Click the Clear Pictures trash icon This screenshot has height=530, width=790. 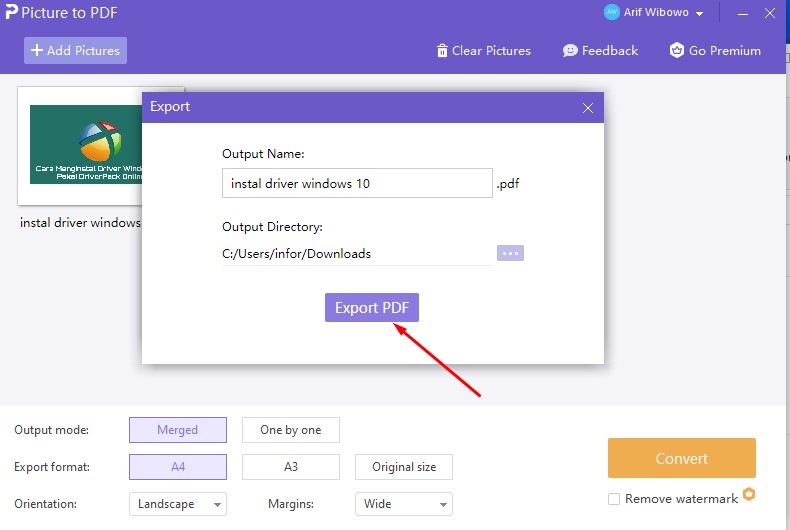pos(442,51)
